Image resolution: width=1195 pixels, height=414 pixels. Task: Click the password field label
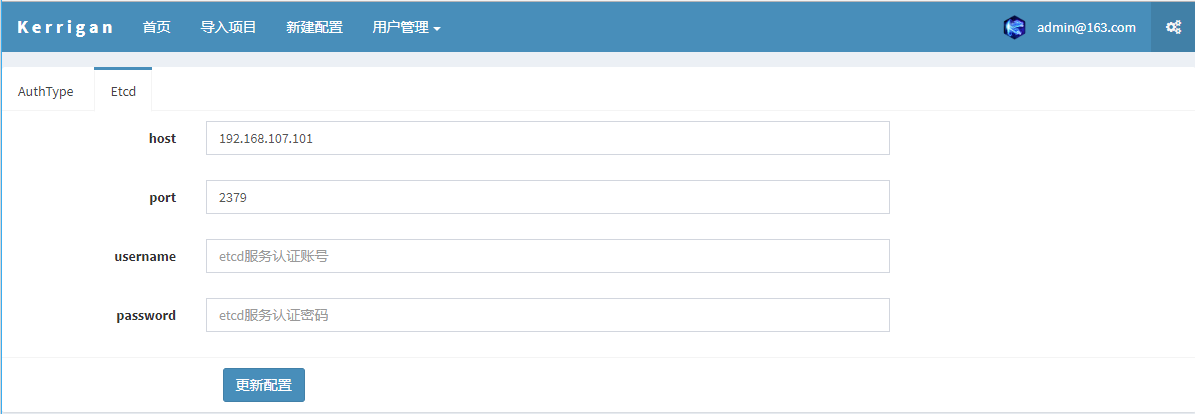tap(146, 315)
